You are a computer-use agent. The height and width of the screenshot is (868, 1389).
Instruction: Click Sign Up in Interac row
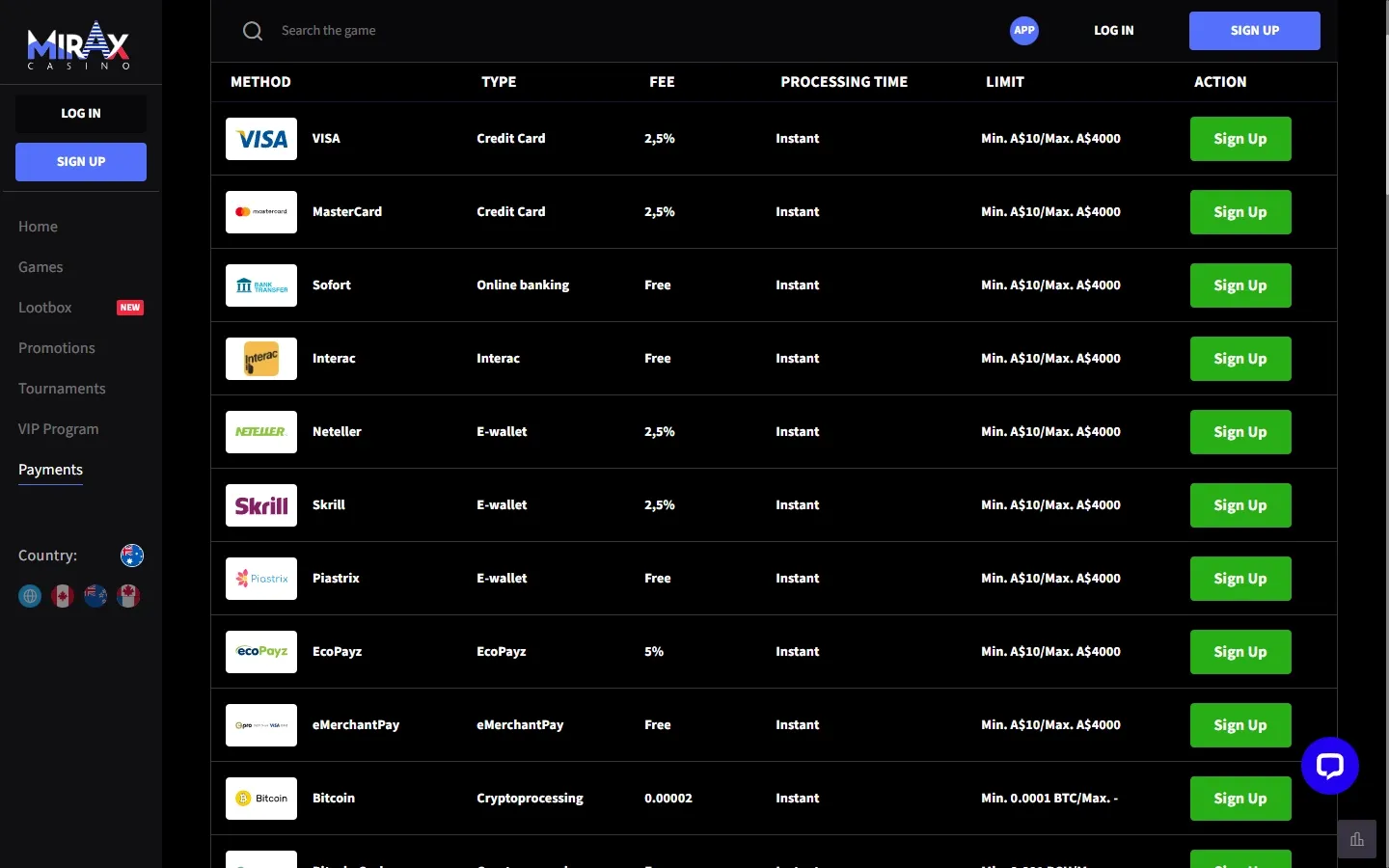(1240, 359)
